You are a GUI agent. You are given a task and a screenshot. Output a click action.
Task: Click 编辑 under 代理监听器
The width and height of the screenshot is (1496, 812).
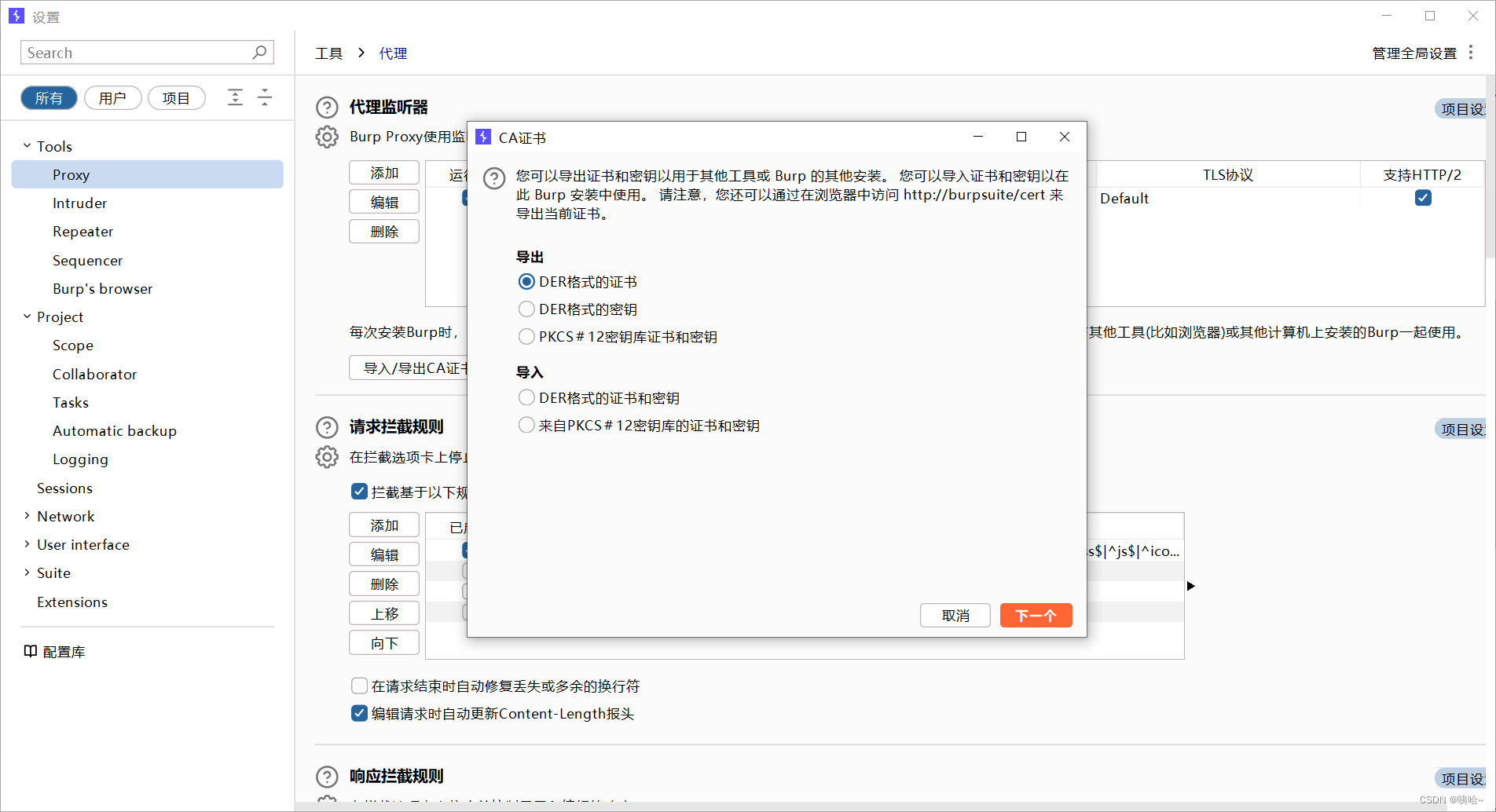click(x=384, y=202)
